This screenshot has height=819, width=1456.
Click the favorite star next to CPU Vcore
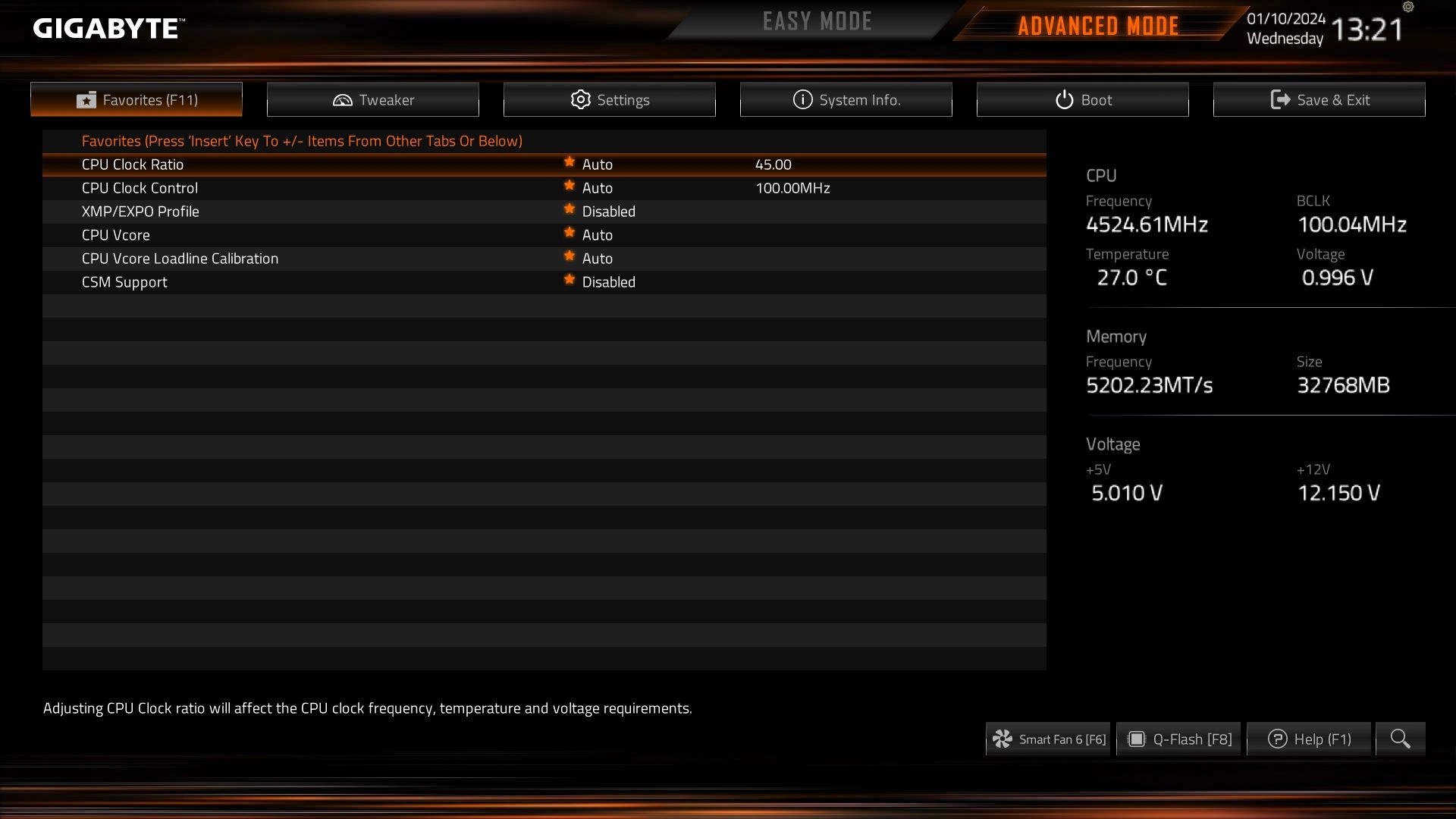tap(570, 233)
